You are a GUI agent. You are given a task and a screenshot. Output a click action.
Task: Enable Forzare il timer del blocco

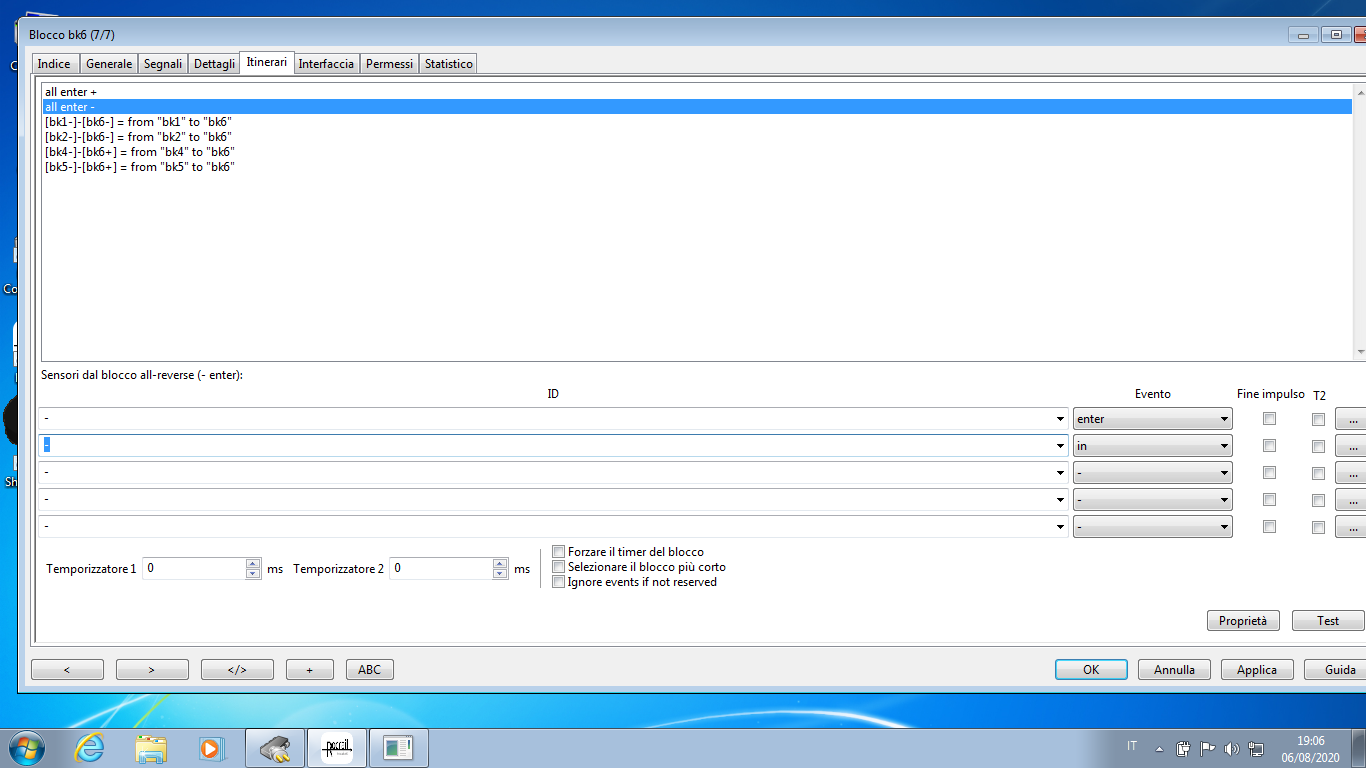tap(559, 552)
